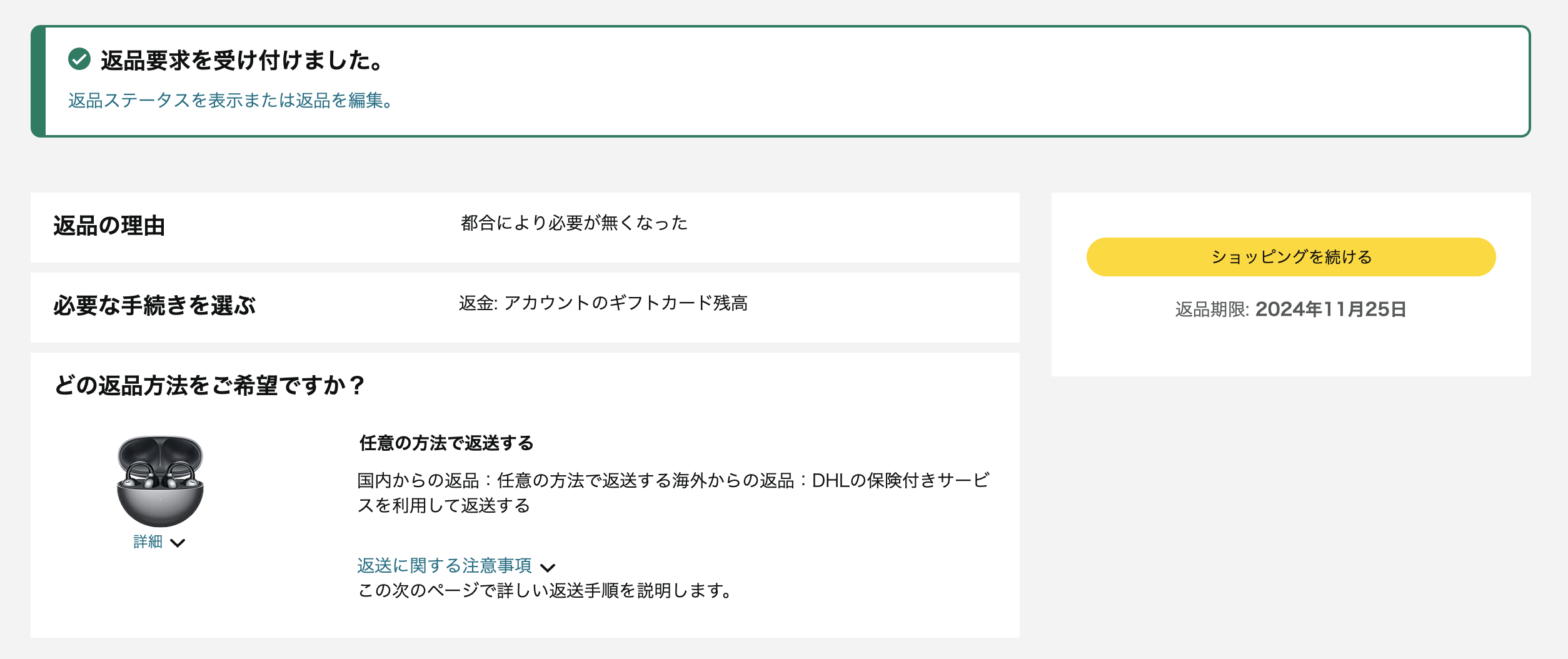Screen dimensions: 1568x659
Task: Click the next page return instructions note
Action: tap(545, 591)
